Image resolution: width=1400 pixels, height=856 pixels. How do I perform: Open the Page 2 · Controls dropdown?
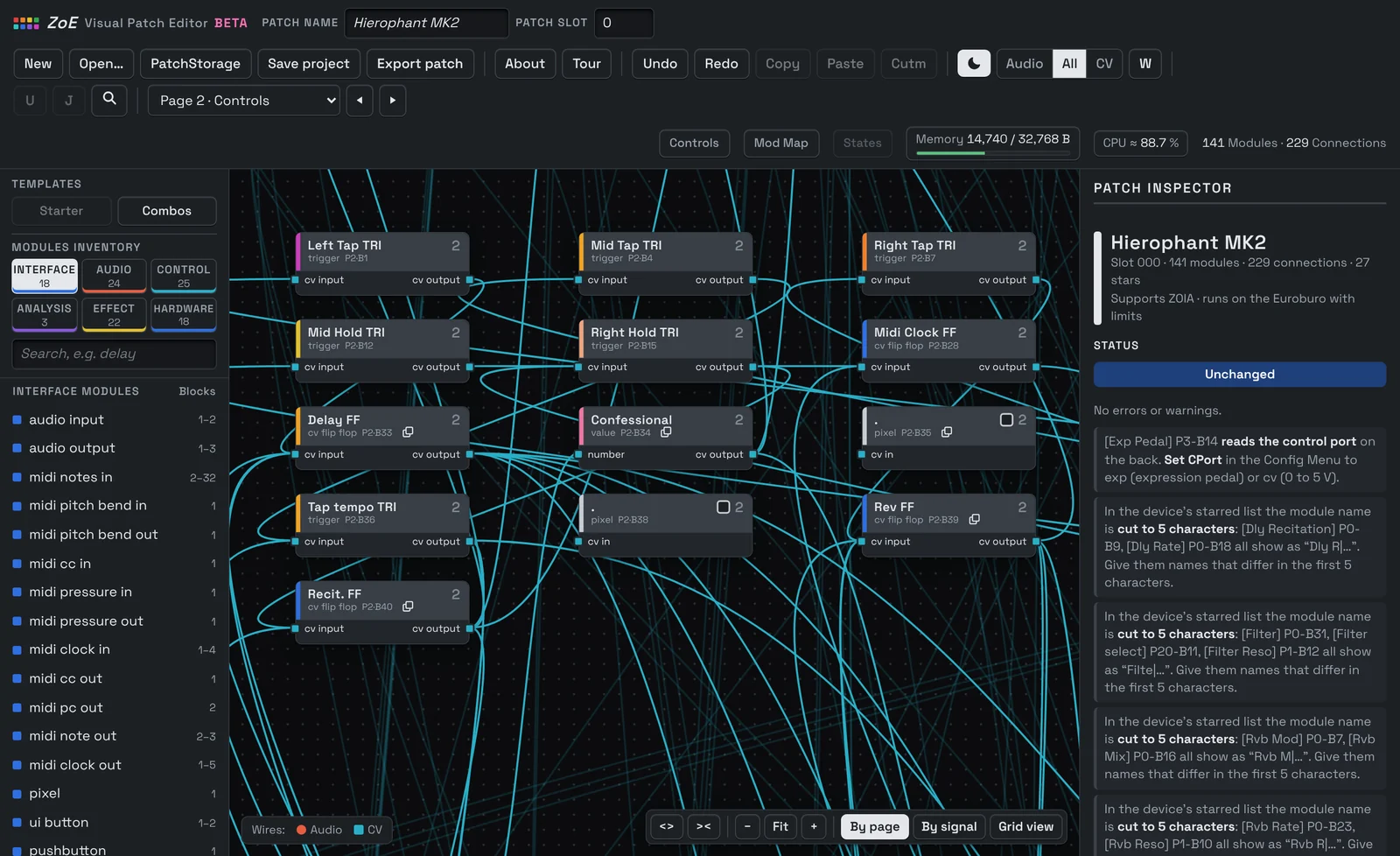pyautogui.click(x=244, y=100)
